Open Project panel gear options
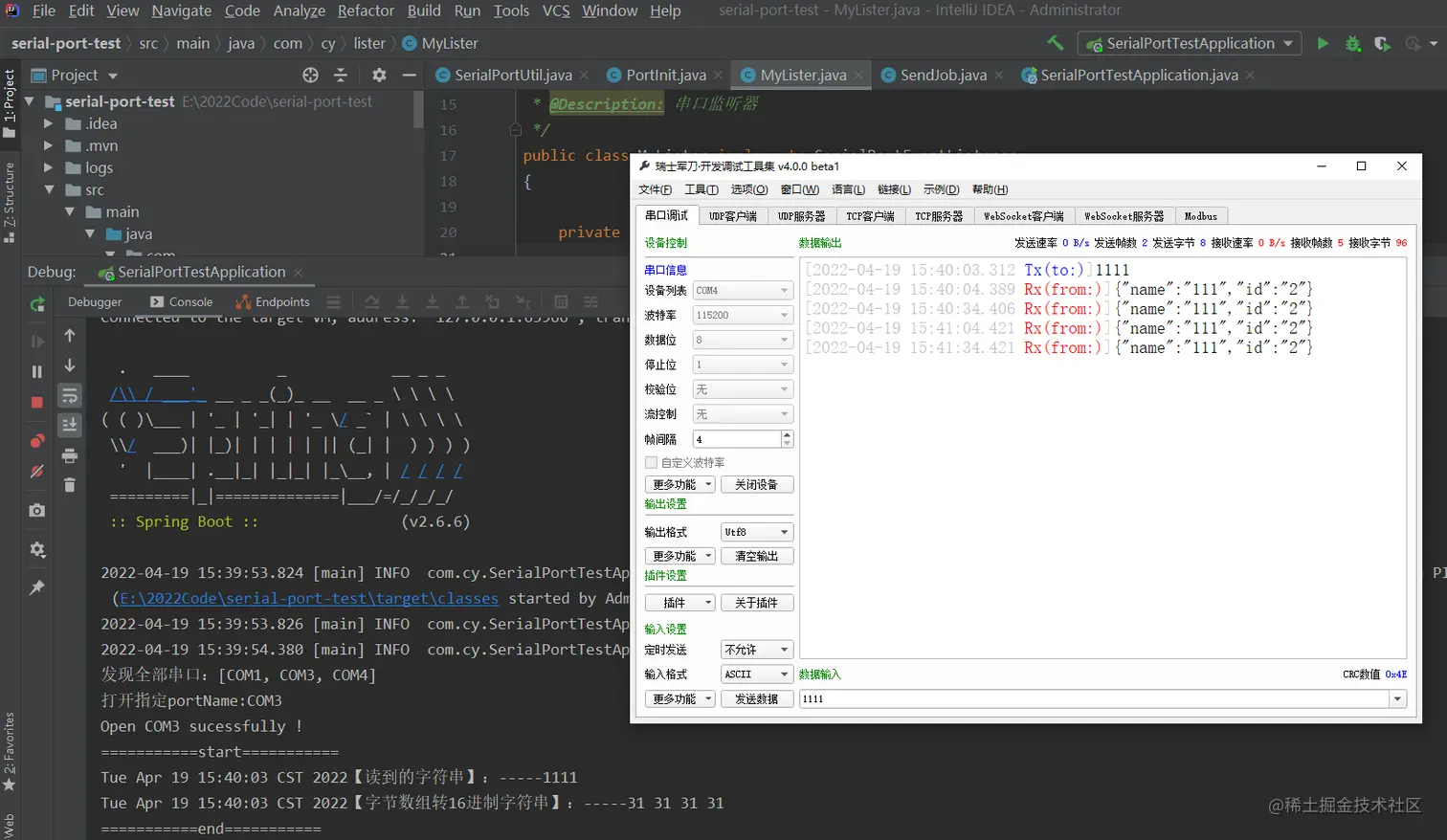Image resolution: width=1447 pixels, height=840 pixels. click(379, 75)
